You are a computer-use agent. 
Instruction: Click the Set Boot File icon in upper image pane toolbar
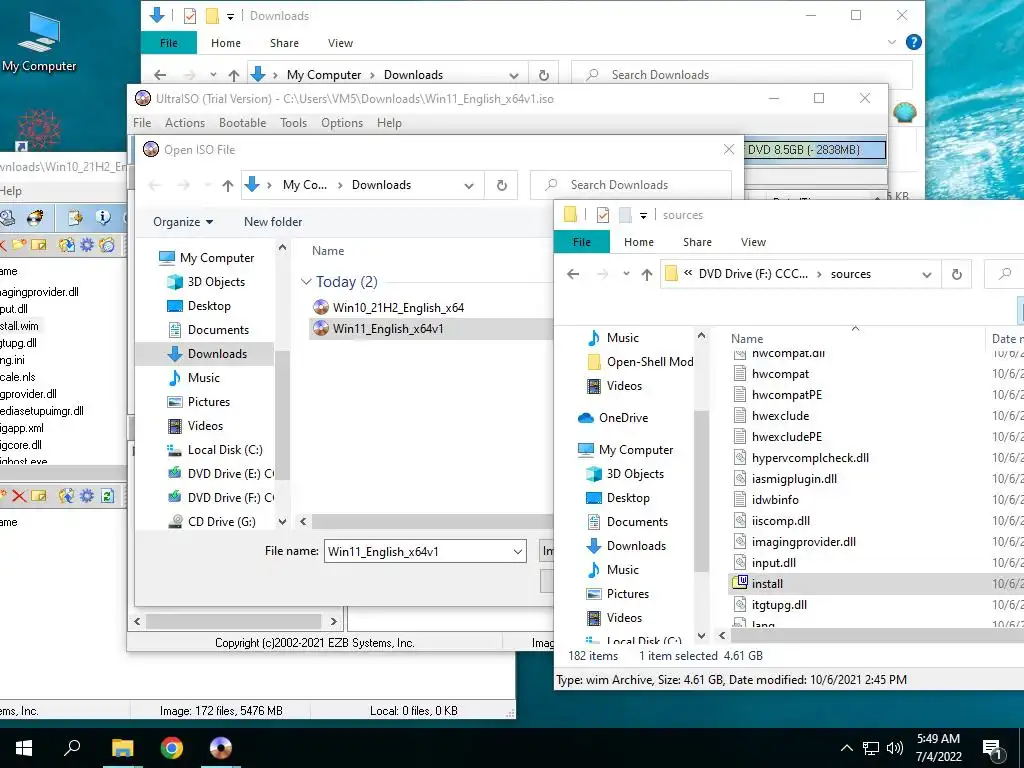(x=107, y=245)
